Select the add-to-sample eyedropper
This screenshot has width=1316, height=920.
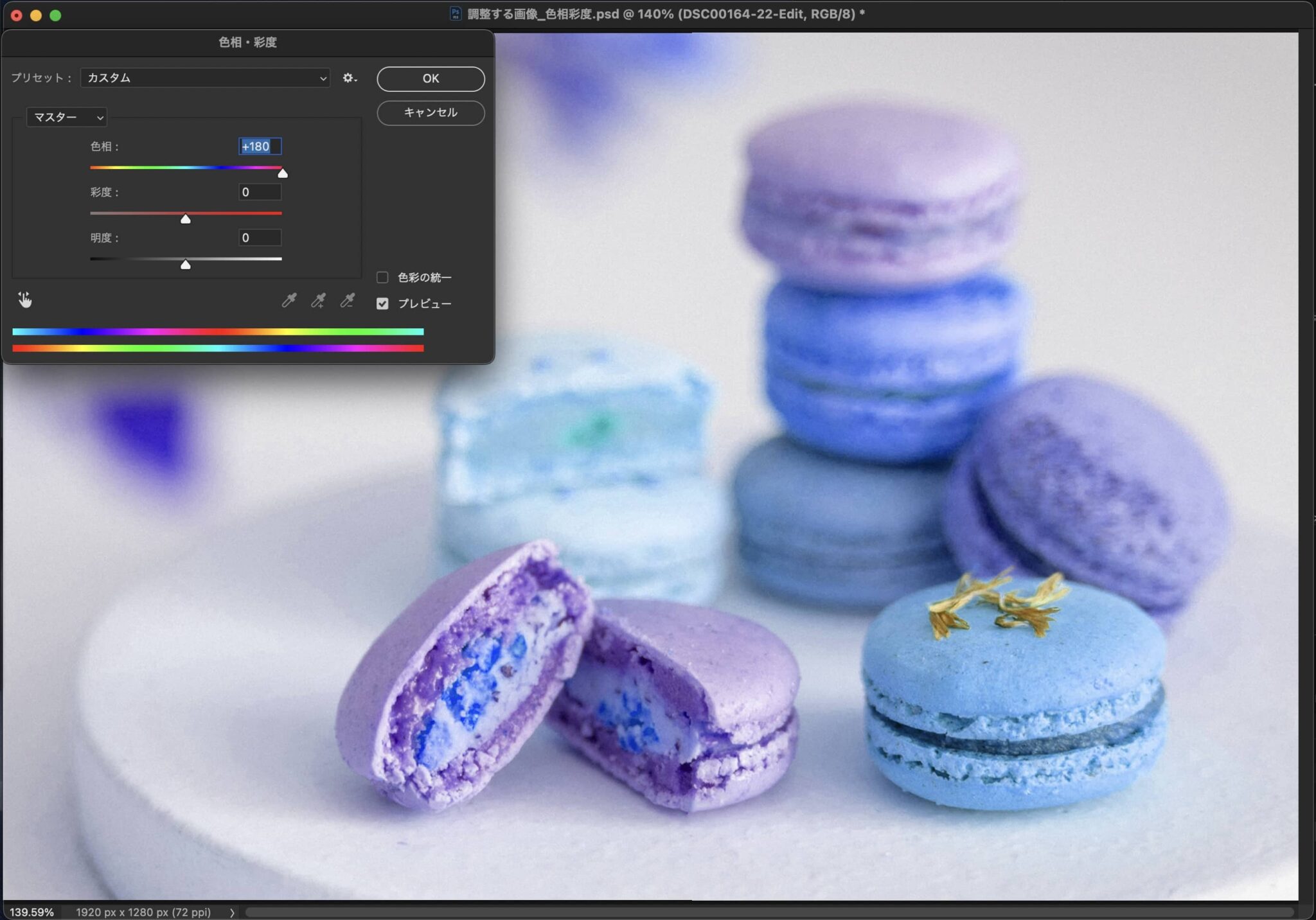[x=318, y=300]
